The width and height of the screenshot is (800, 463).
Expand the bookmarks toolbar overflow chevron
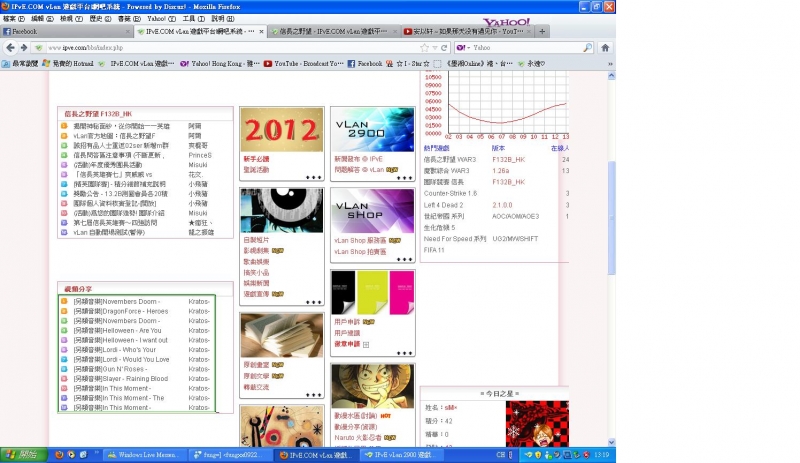[x=610, y=64]
